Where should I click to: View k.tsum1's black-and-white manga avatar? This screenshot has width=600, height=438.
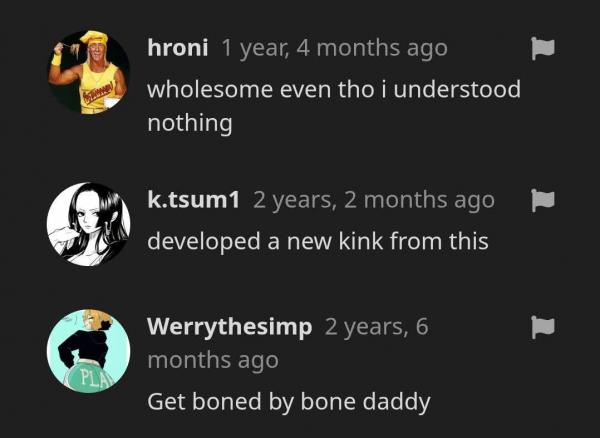point(88,224)
